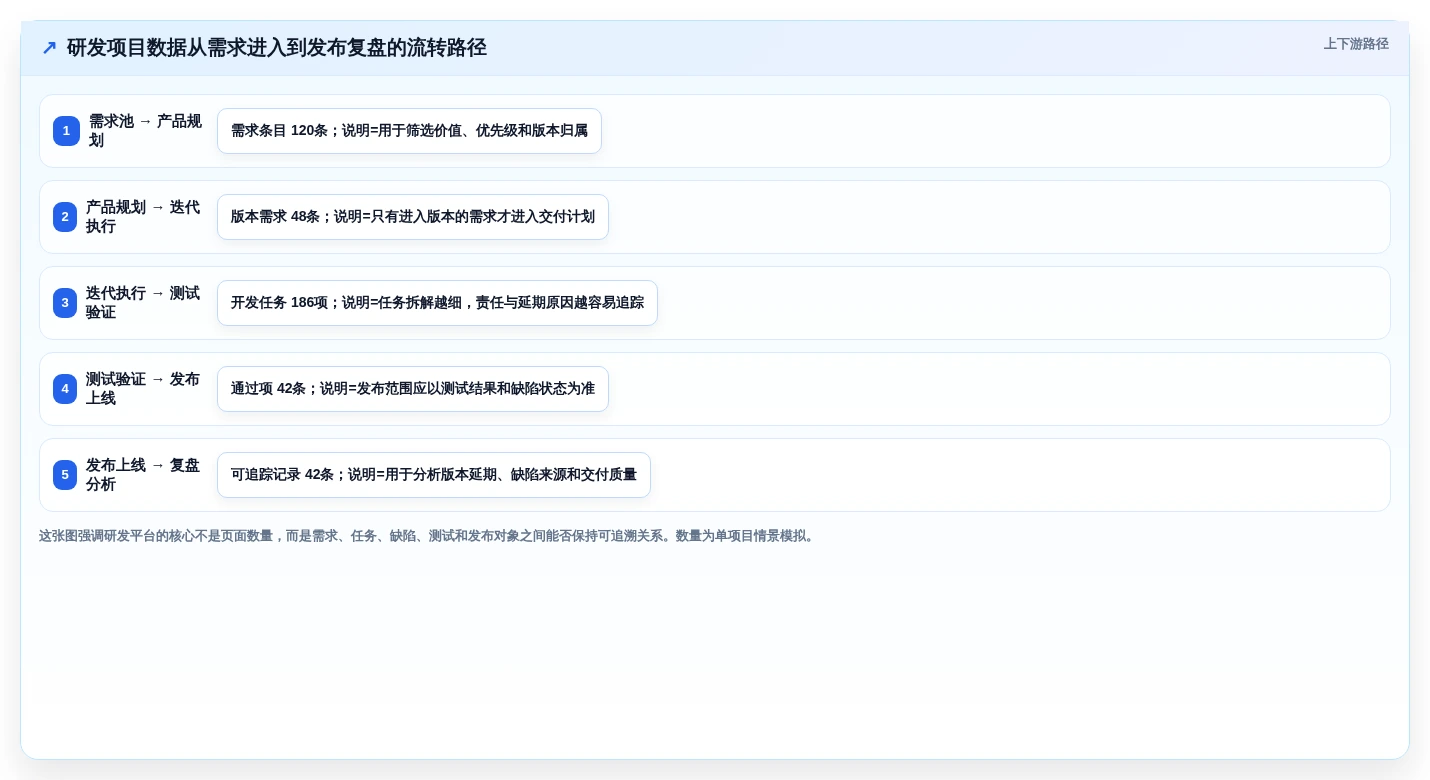Open the 开发任务 186项 detail box

pyautogui.click(x=437, y=303)
